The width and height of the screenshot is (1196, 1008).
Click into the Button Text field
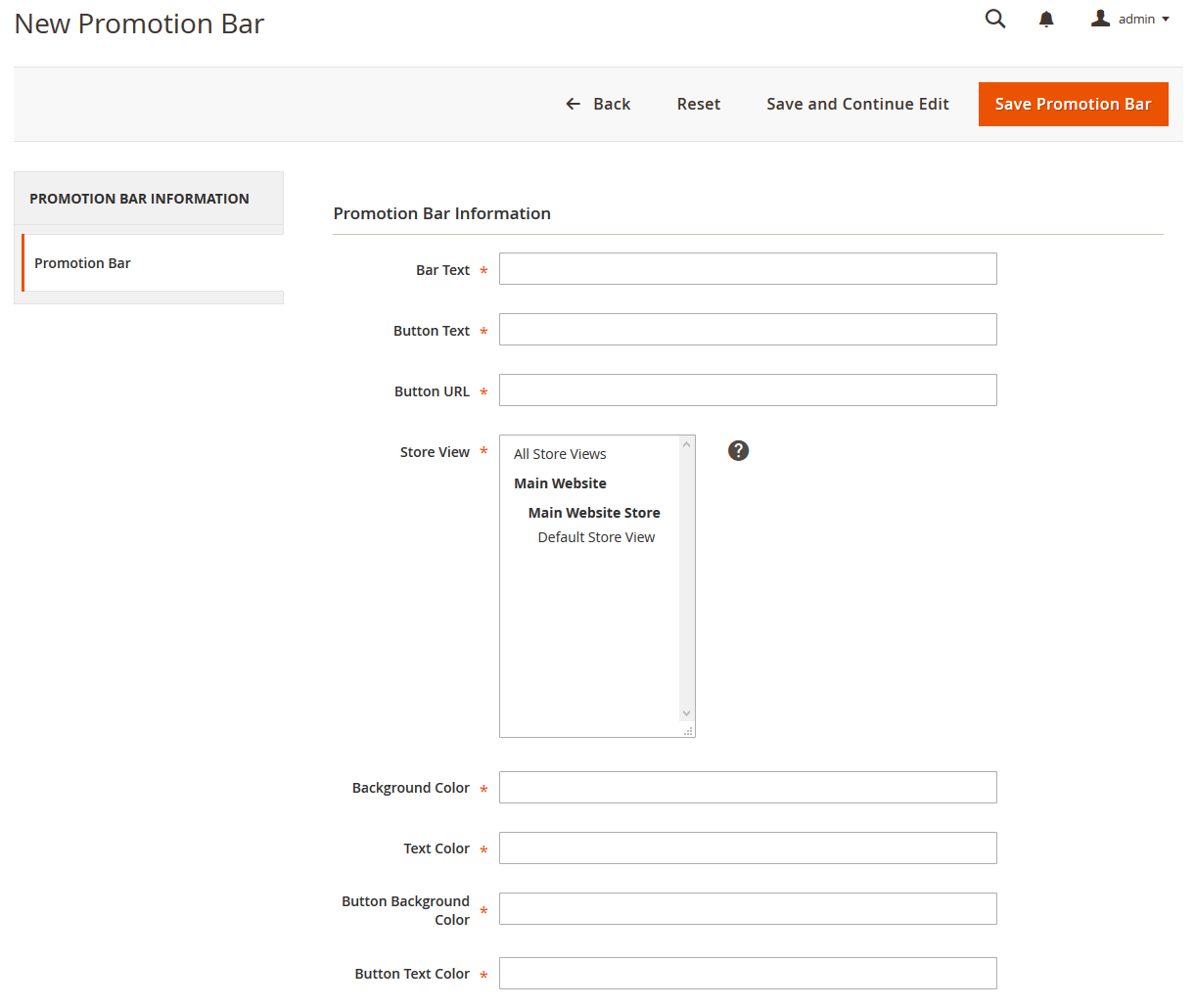pos(748,330)
